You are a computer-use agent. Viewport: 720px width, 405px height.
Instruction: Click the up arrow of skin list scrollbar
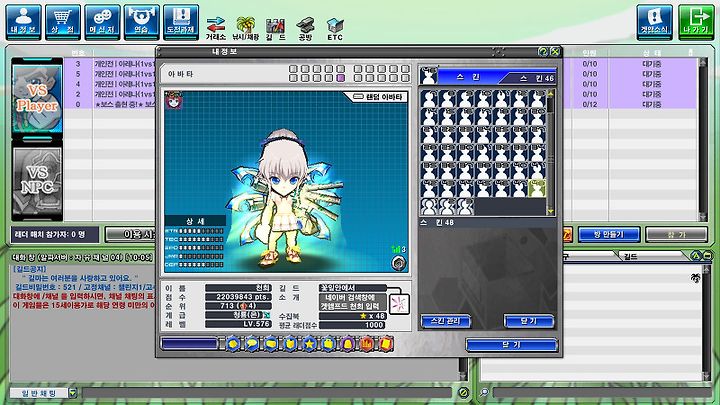pyautogui.click(x=551, y=93)
